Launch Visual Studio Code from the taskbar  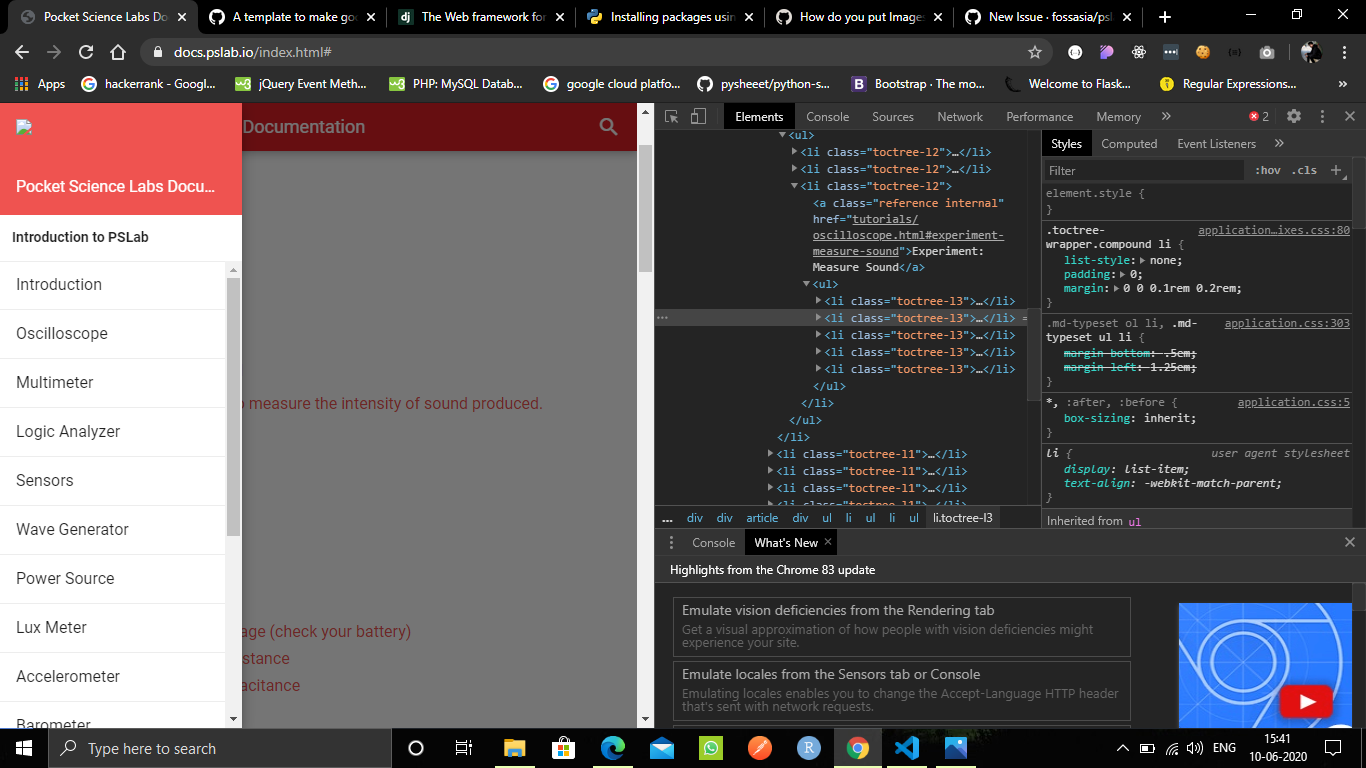pyautogui.click(x=906, y=748)
